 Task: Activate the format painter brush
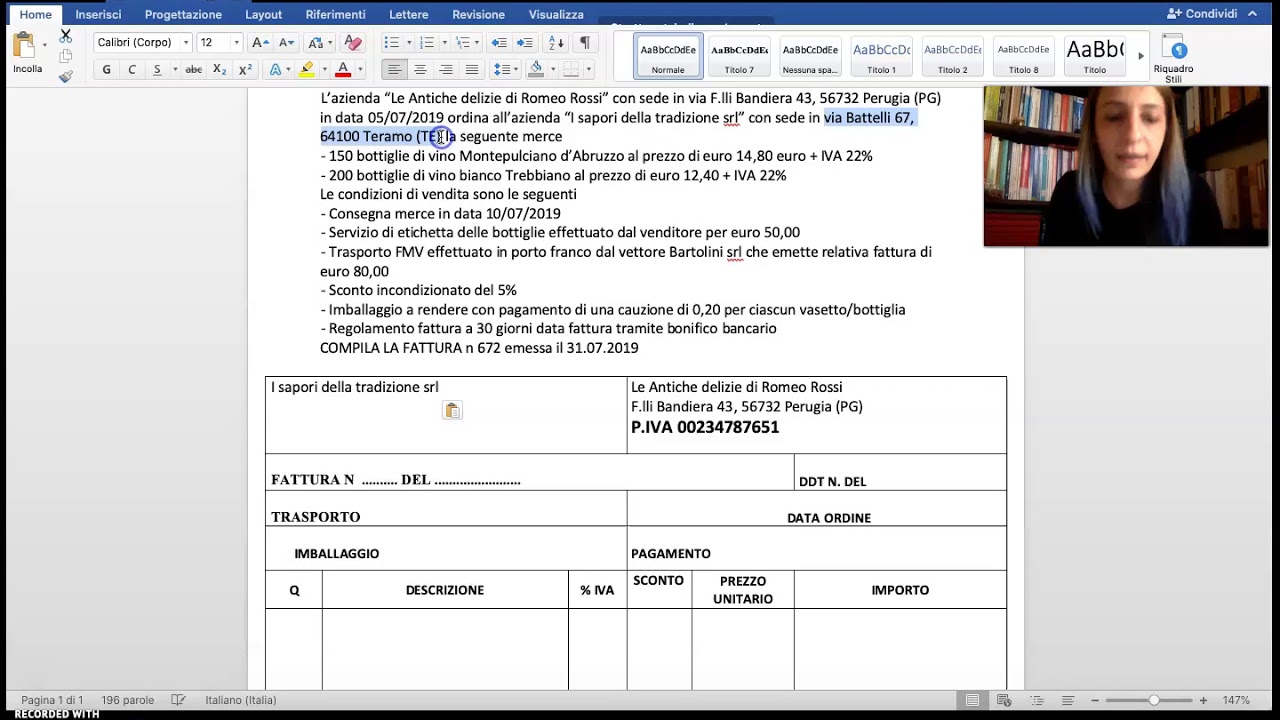tap(65, 76)
